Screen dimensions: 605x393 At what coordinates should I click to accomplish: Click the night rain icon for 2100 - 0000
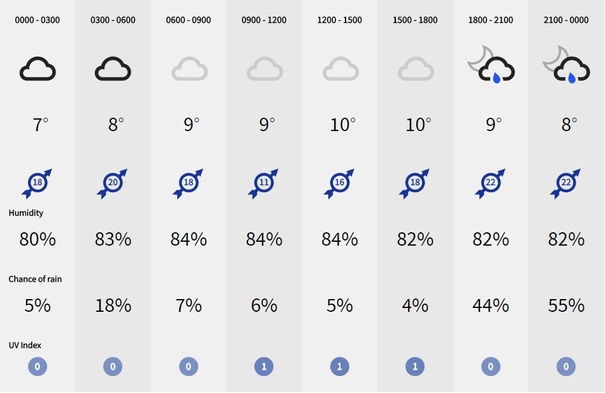566,64
